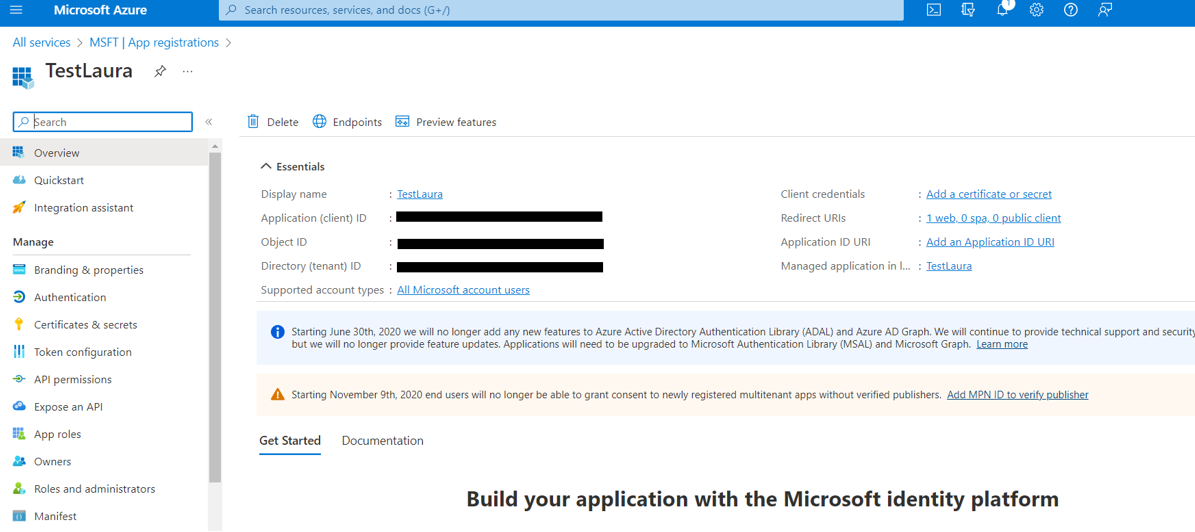Click the App roles icon
Viewport: 1195px width, 532px height.
20,434
